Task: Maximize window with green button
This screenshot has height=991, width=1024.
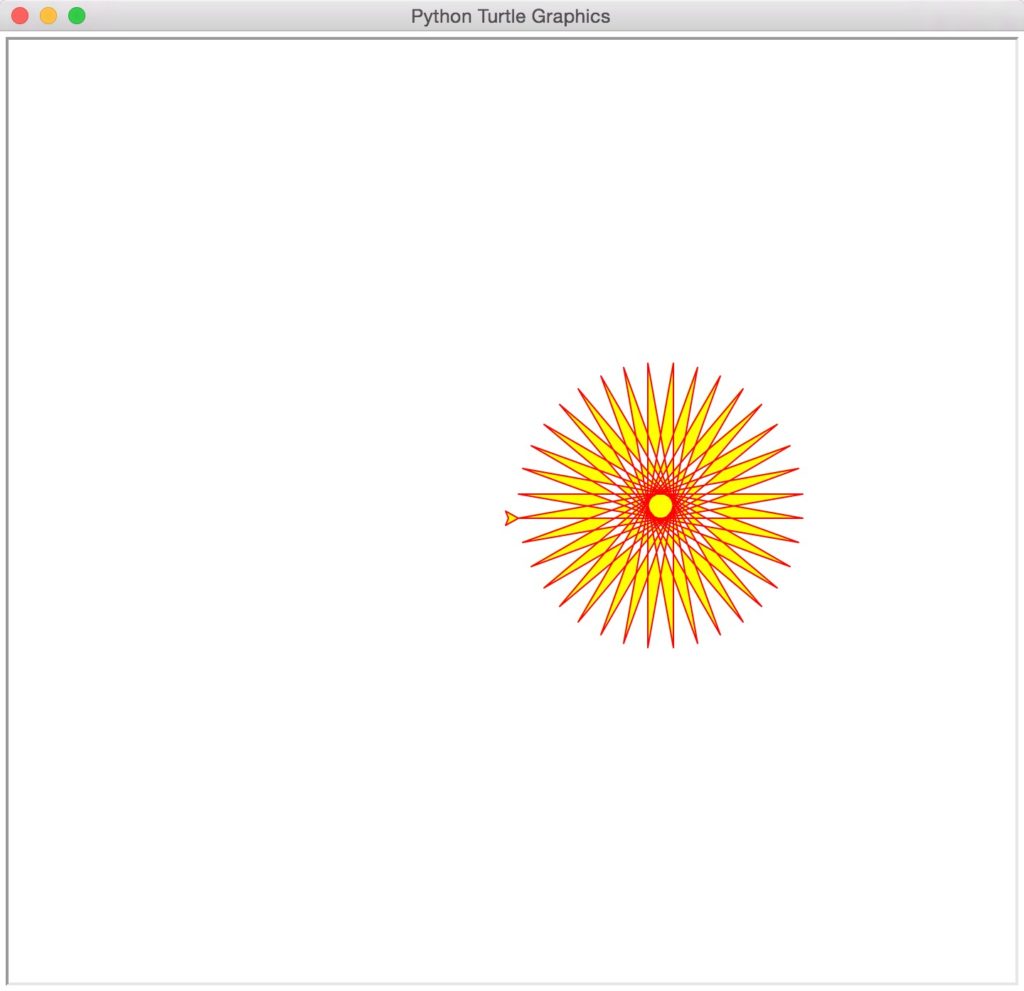Action: coord(77,16)
